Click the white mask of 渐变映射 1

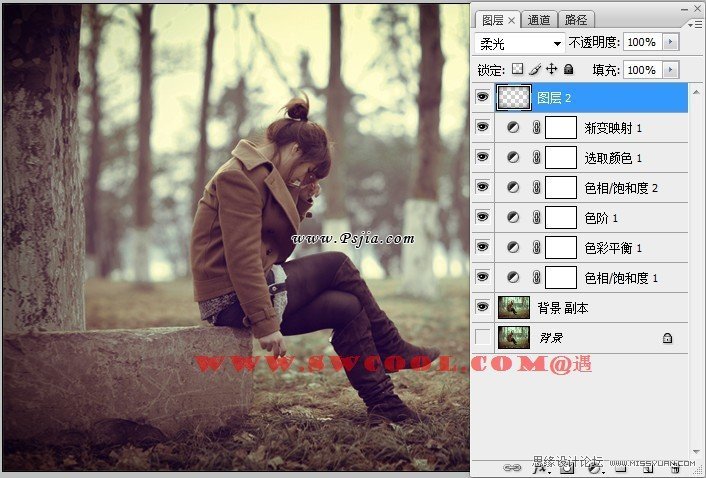click(561, 128)
